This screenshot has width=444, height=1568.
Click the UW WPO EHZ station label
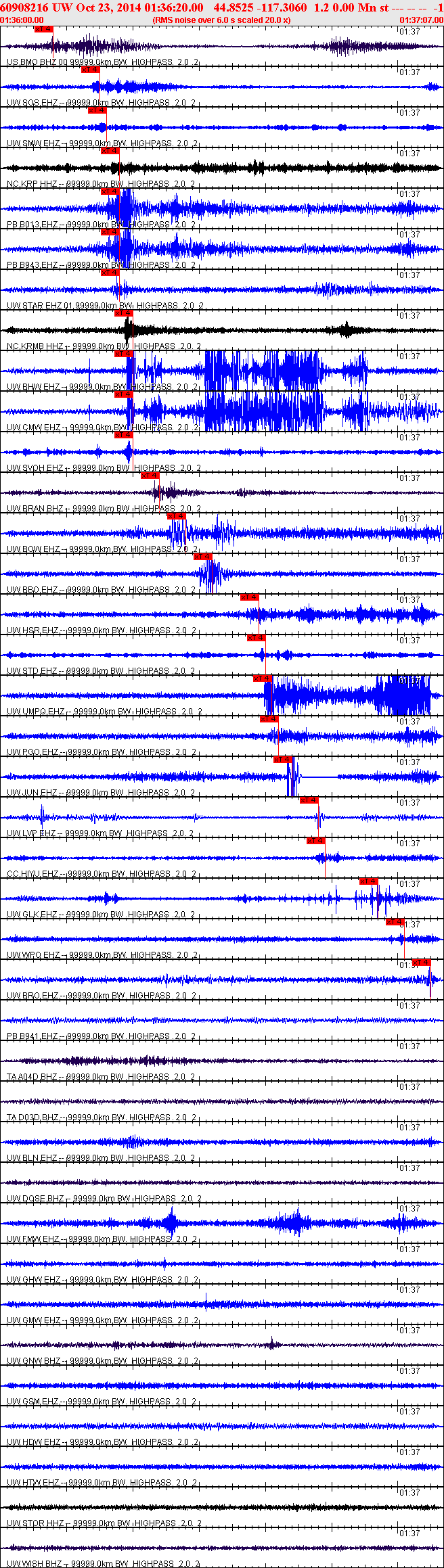coord(103,955)
